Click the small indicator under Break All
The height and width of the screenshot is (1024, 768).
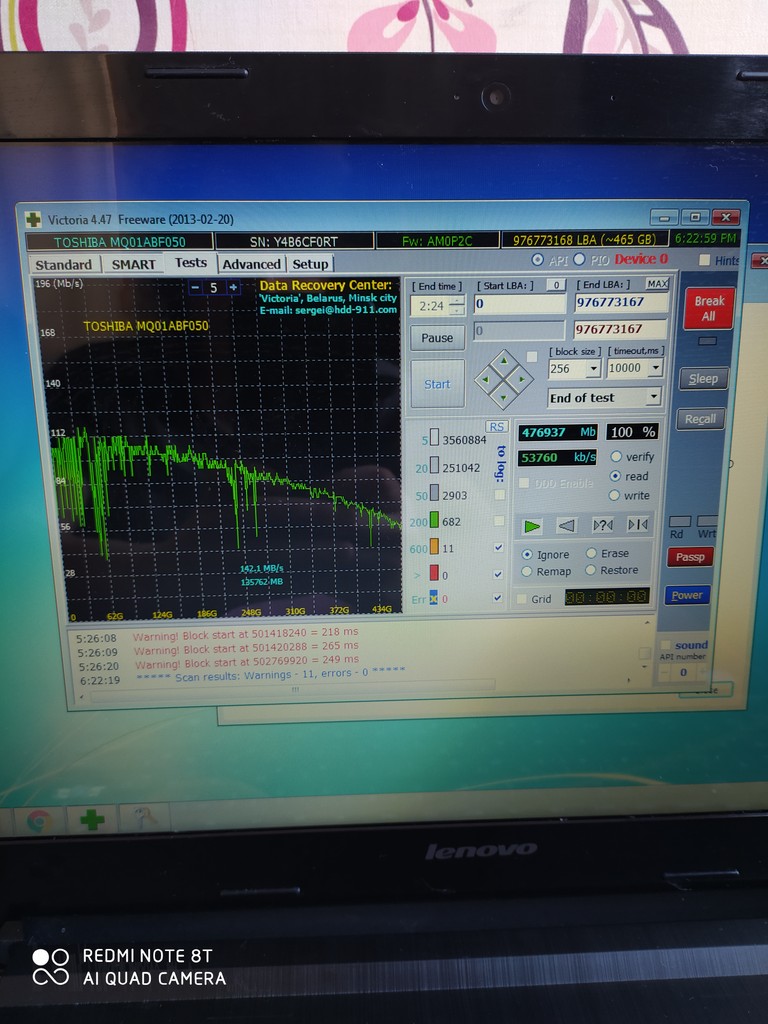click(707, 341)
